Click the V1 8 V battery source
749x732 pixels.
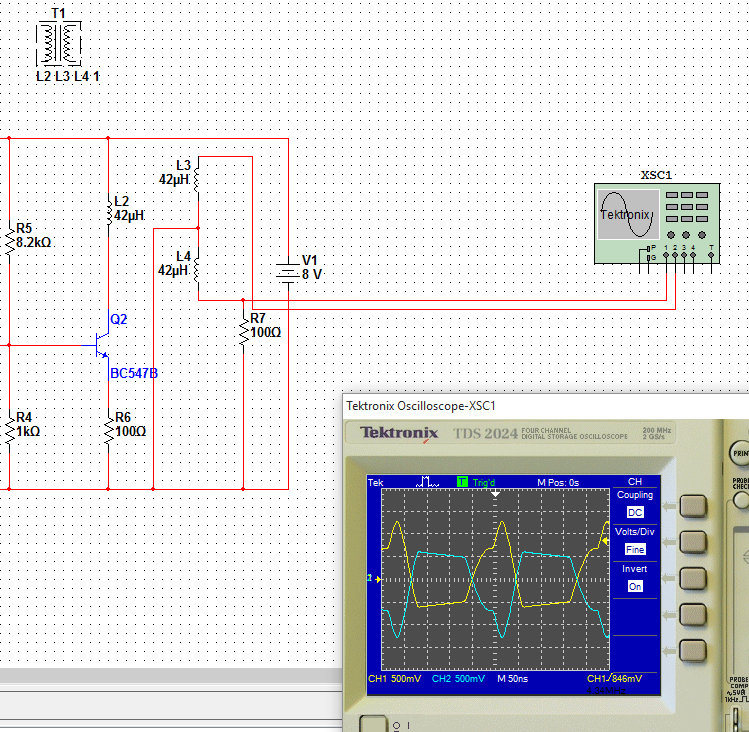click(x=288, y=268)
